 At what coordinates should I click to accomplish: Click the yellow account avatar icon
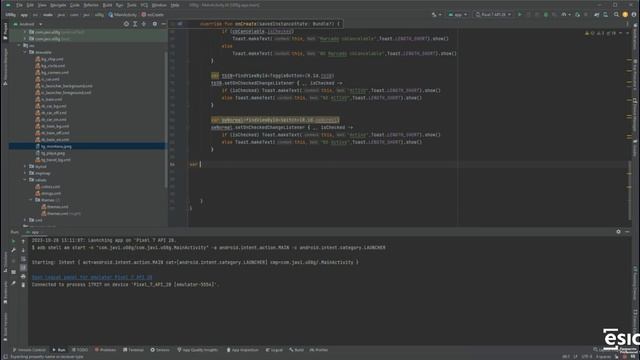tap(625, 14)
